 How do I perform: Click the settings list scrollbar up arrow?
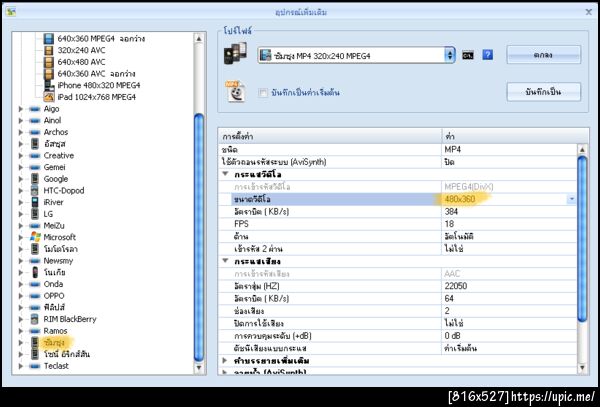point(582,150)
